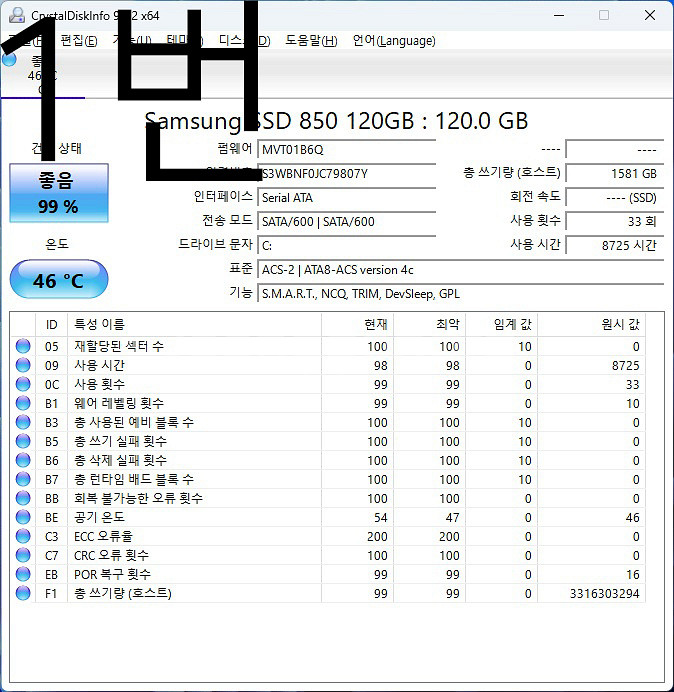Viewport: 674px width, 692px height.
Task: Click the ACS-2 | ATA8-ACS version 4c standard field
Action: [461, 269]
